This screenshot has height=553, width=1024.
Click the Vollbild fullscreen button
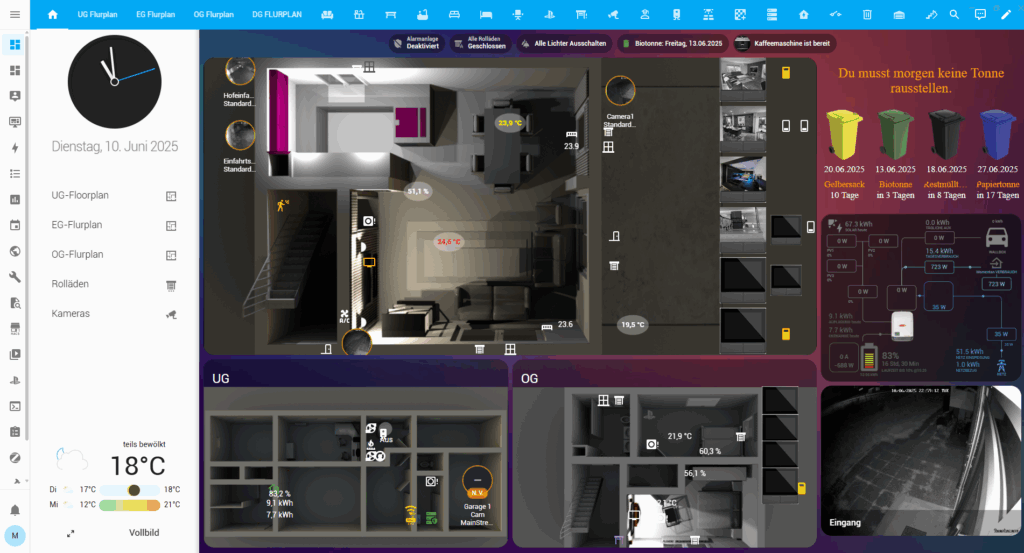click(x=144, y=533)
